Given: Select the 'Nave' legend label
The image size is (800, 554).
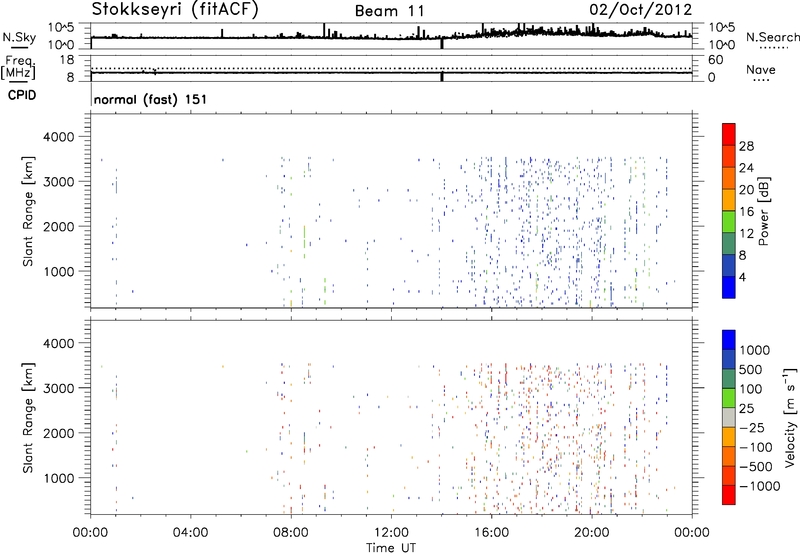Looking at the screenshot, I should [x=761, y=70].
